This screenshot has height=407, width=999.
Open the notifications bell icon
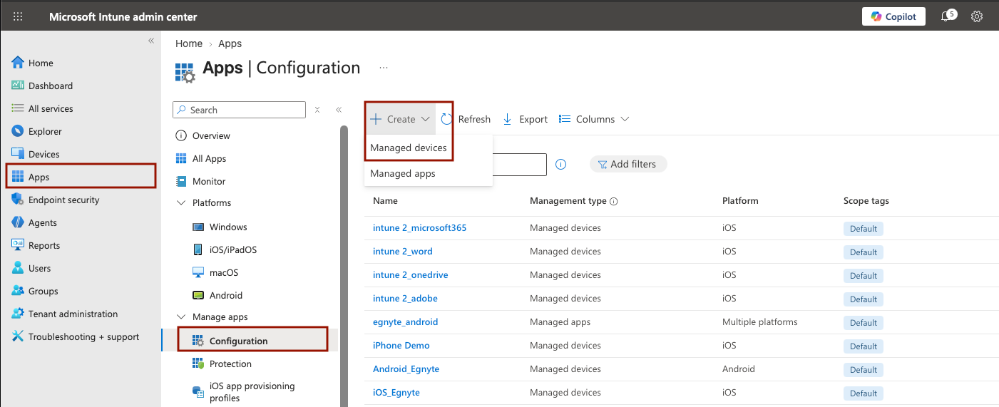947,17
